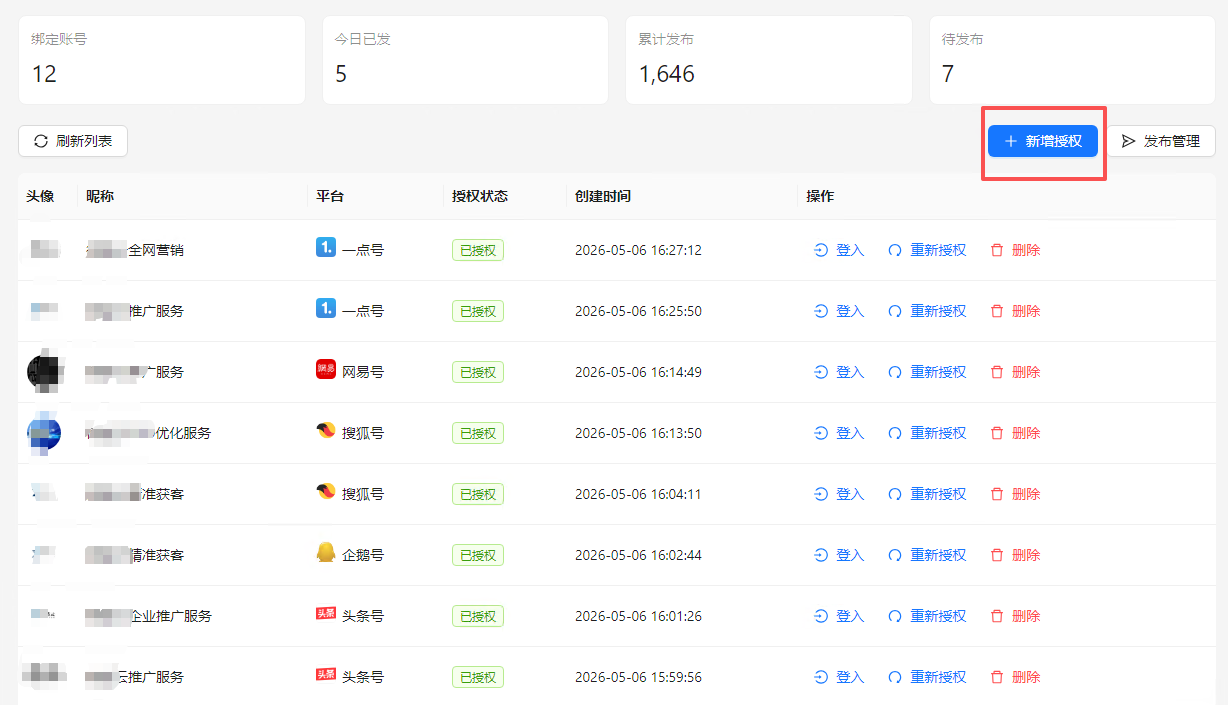Click trash icon for 16:25:50 row
Screen dimensions: 1228x705
pos(996,311)
